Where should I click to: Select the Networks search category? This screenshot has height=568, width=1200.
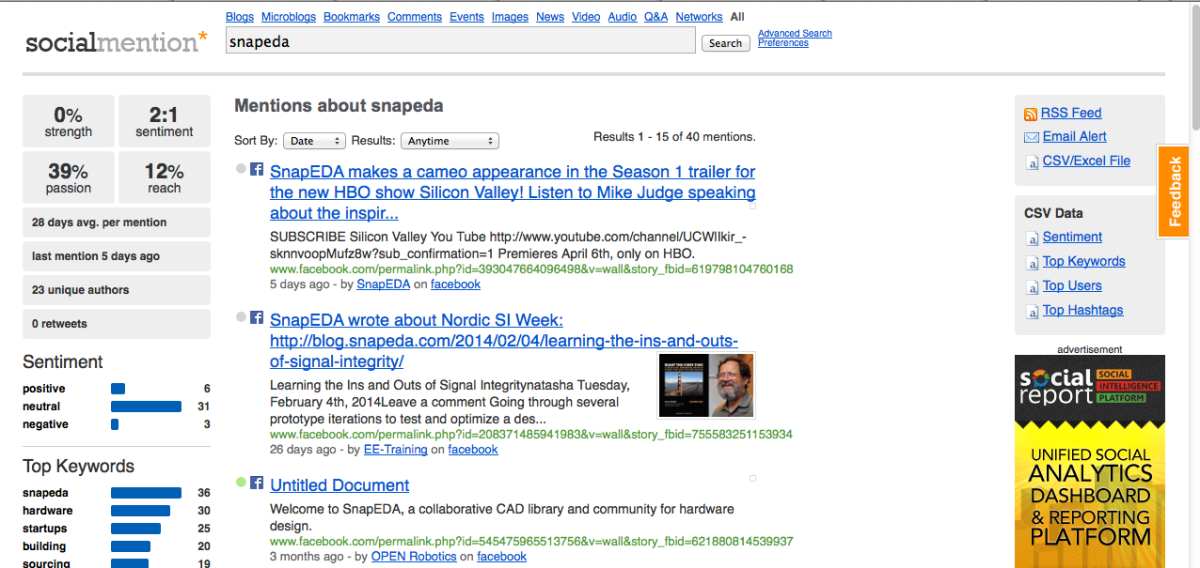click(699, 17)
